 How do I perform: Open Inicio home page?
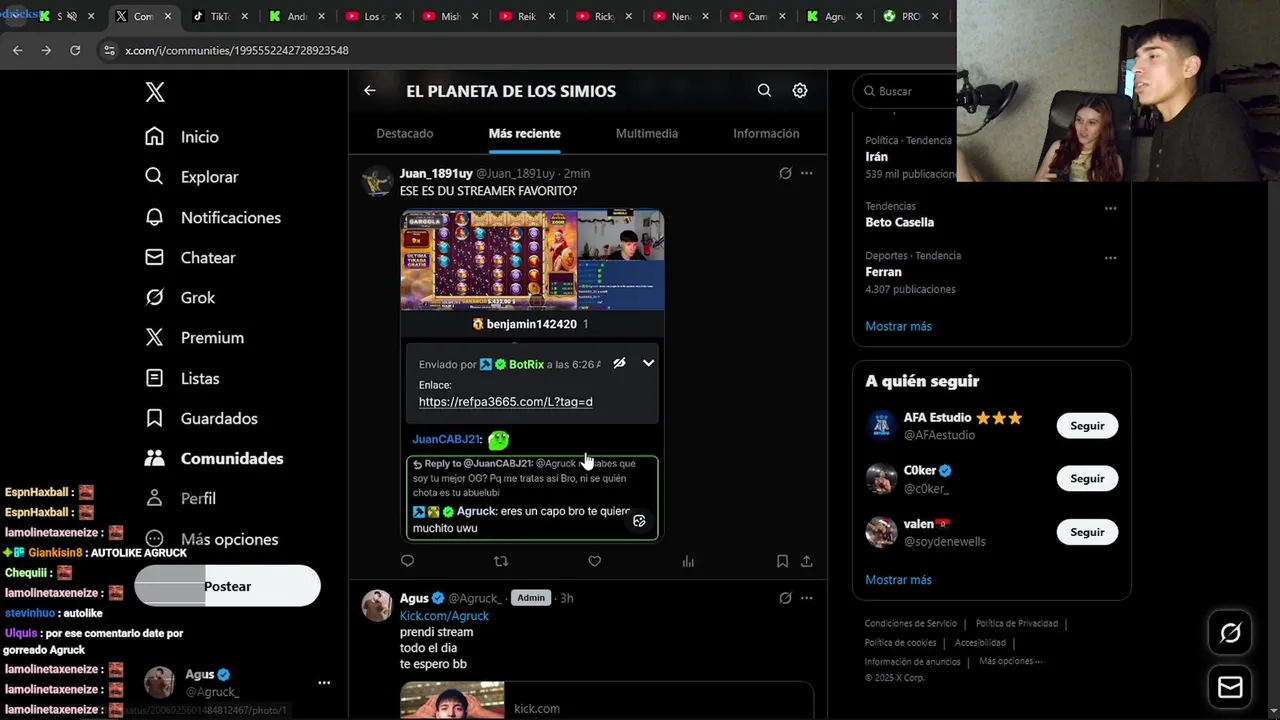point(181,137)
